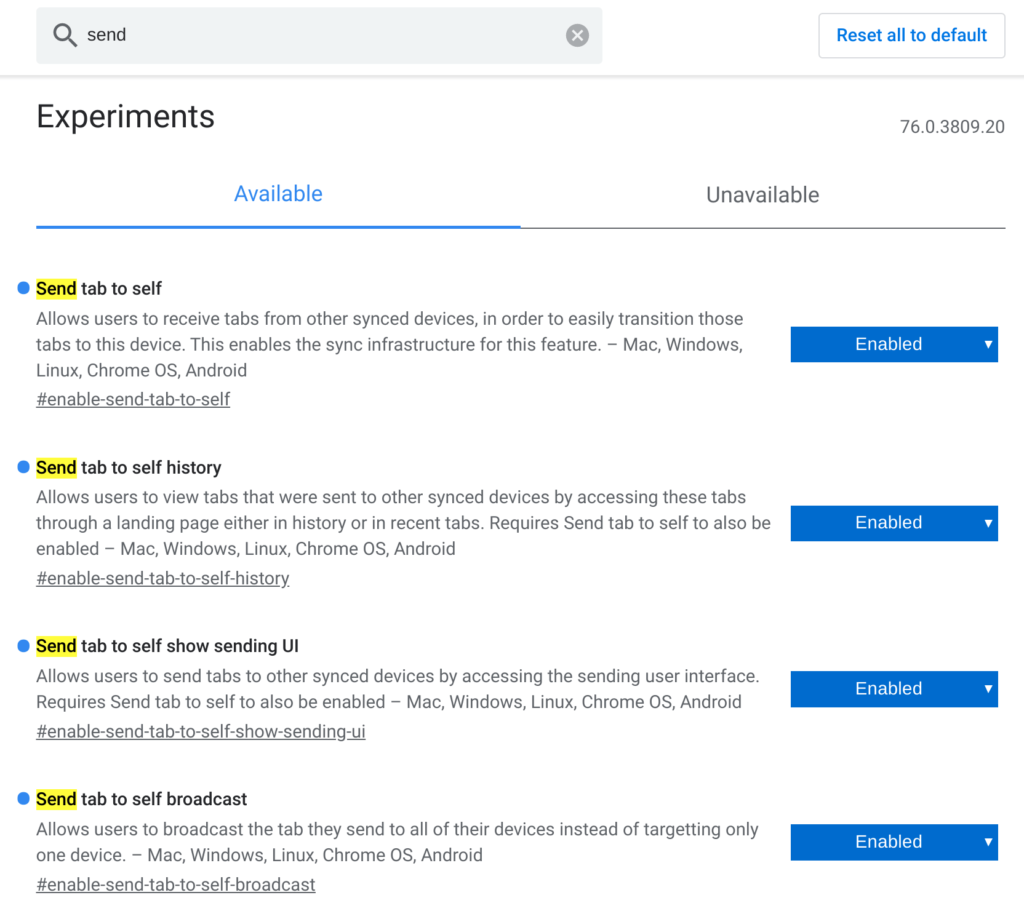Image resolution: width=1024 pixels, height=903 pixels.
Task: Switch to the Unavailable tab
Action: 762,195
